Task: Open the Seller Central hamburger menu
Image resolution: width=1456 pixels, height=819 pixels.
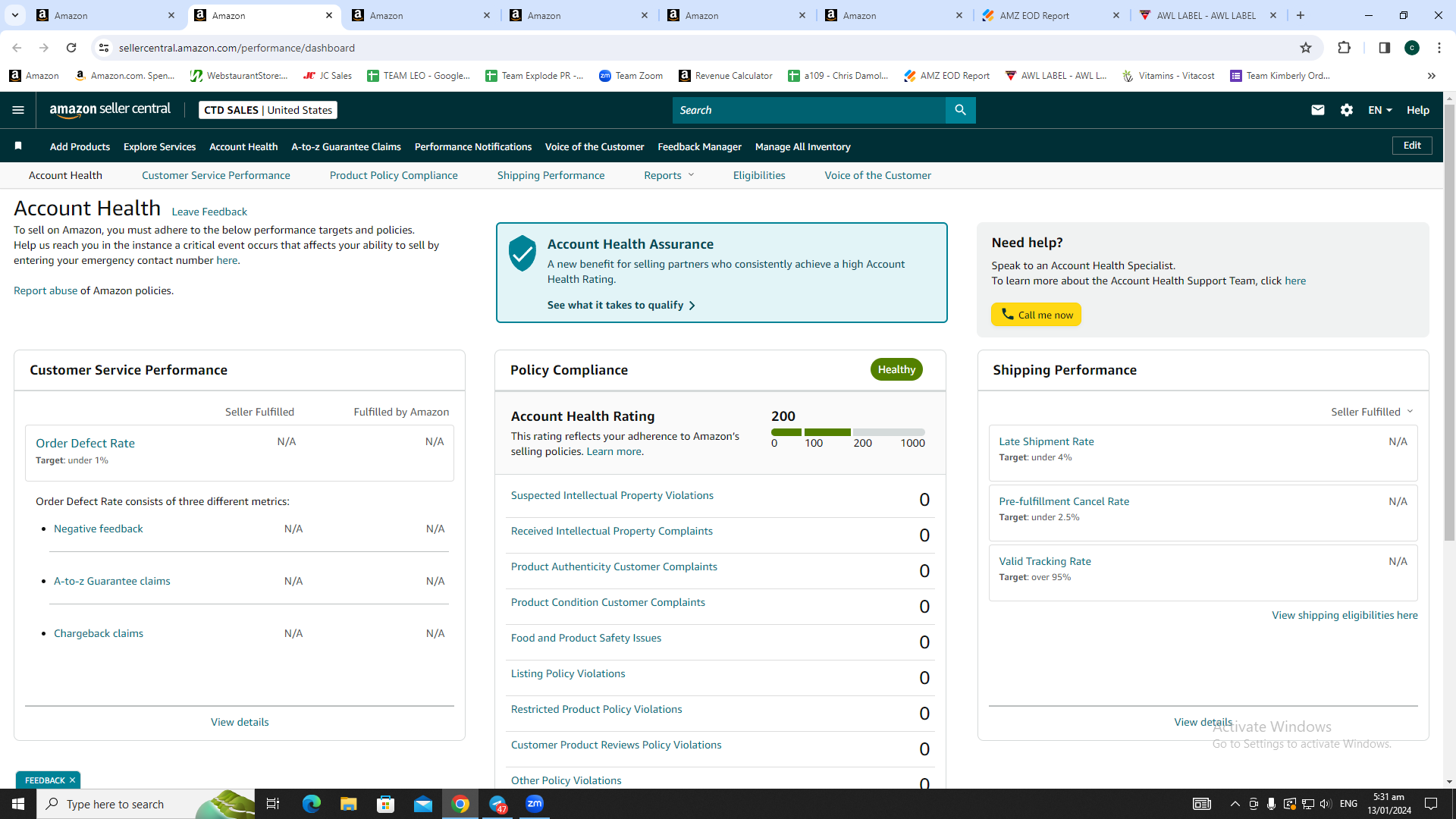Action: 18,110
